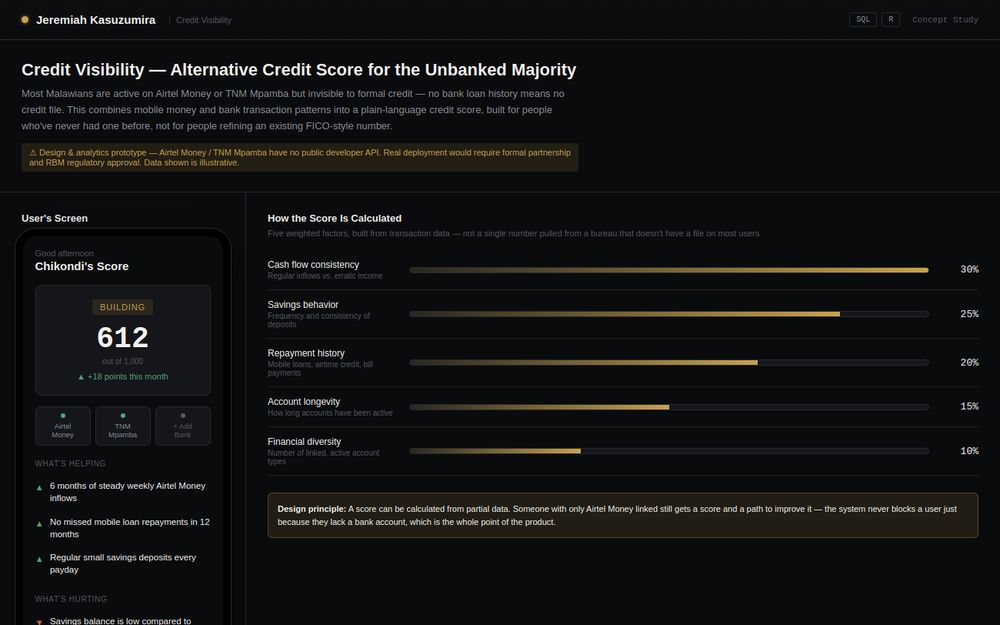The image size is (1000, 625).
Task: Click the green dot on Airtel Money chip
Action: pos(62,416)
